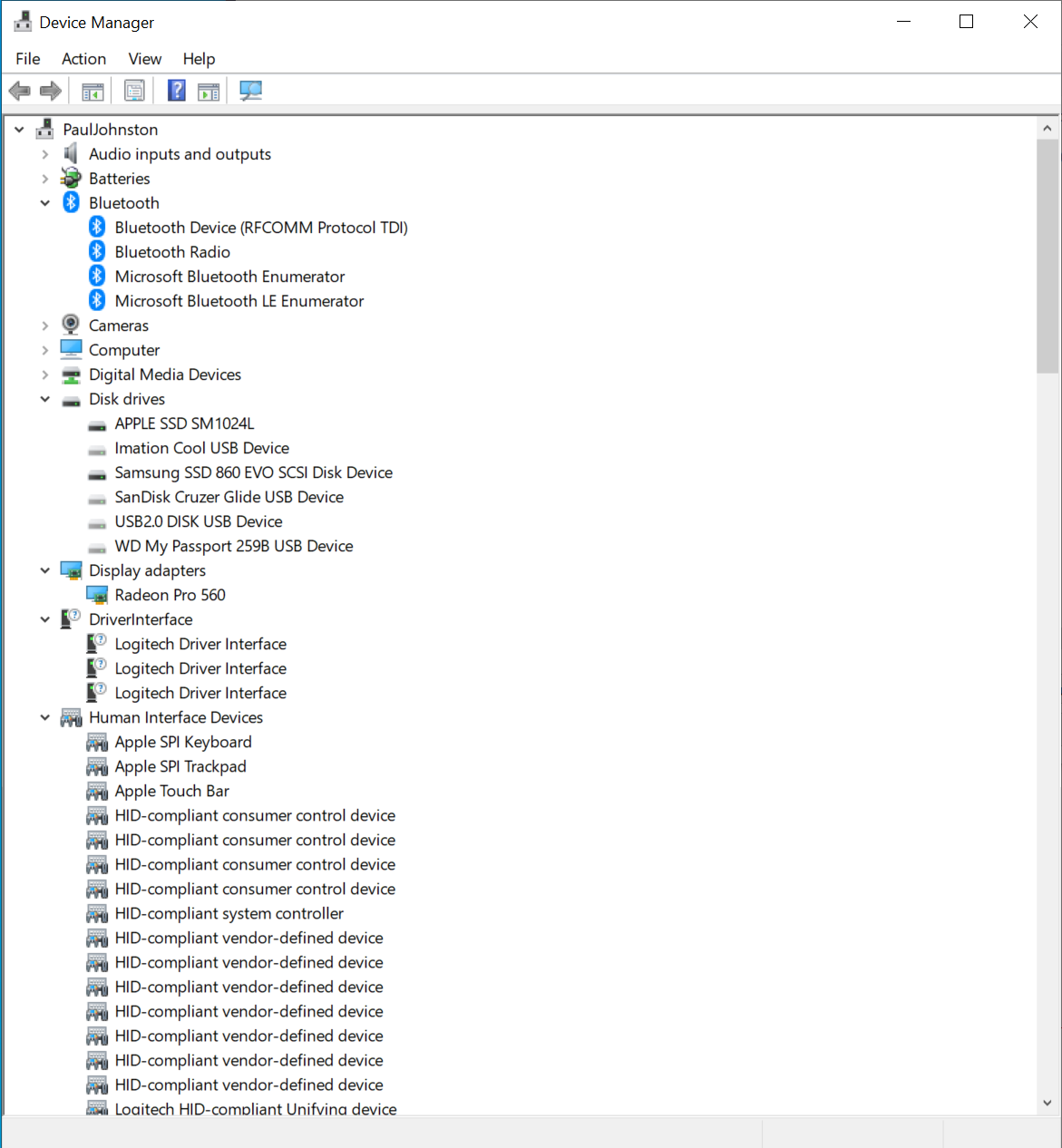Collapse the Bluetooth category
The width and height of the screenshot is (1062, 1148).
click(x=45, y=203)
